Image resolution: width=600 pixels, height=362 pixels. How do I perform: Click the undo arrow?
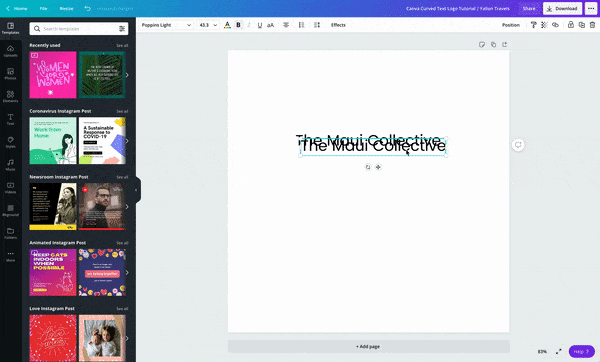[88, 8]
